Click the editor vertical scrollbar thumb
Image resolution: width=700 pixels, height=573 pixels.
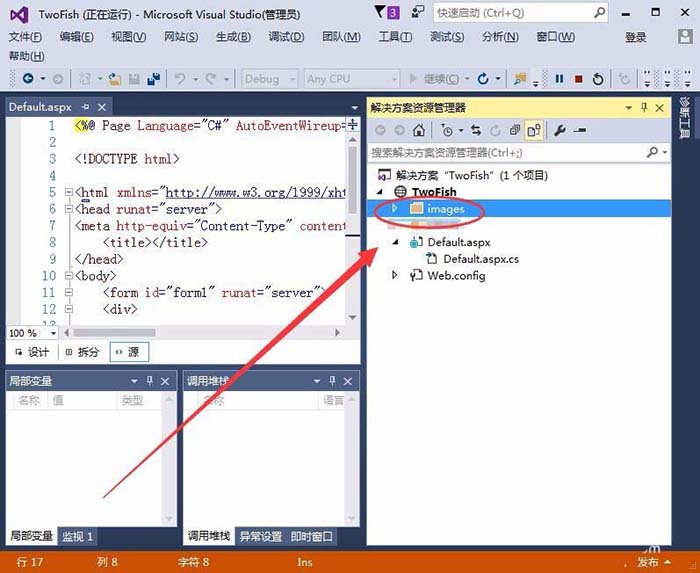click(353, 179)
